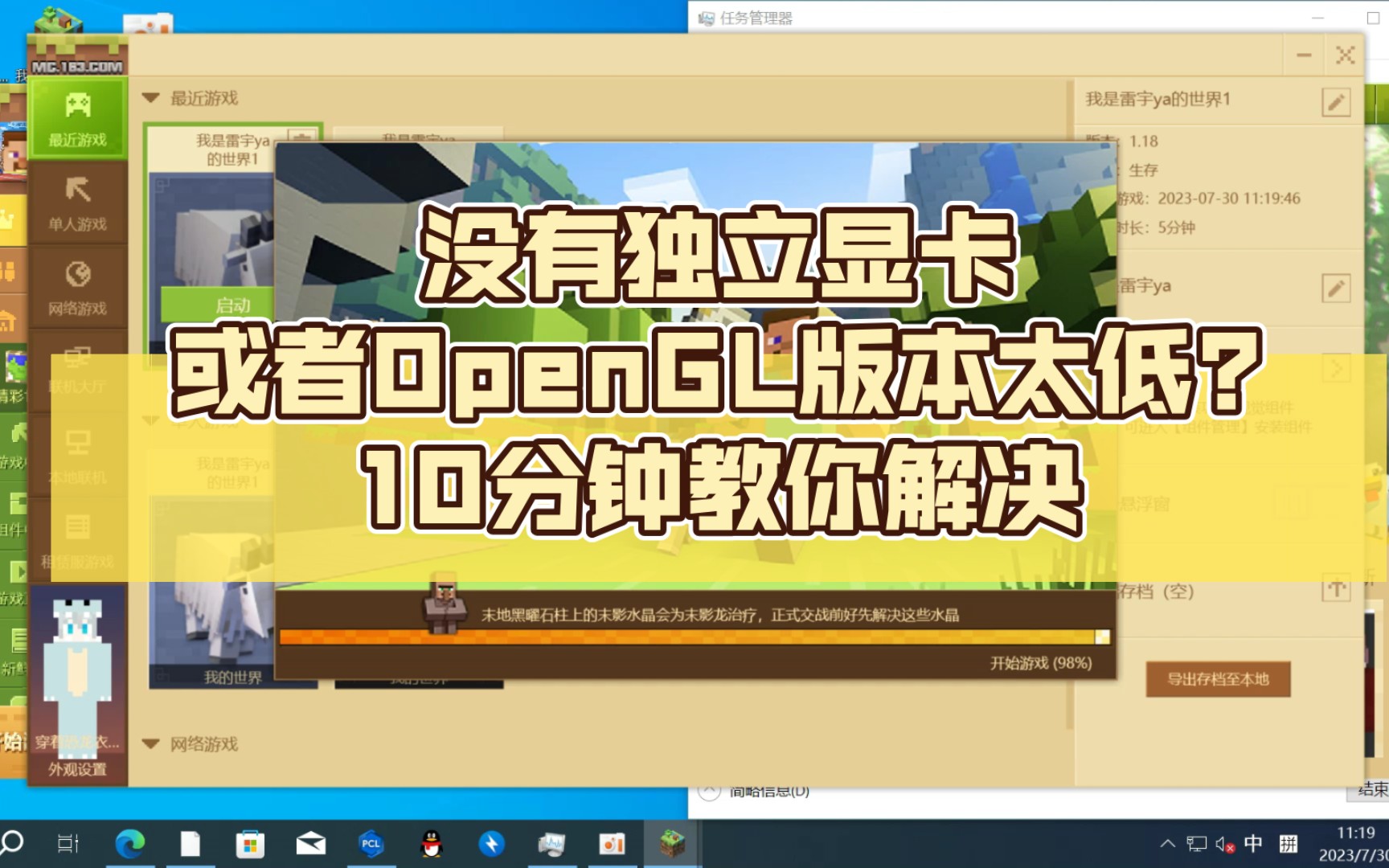Click the 1.18 version value

point(1143,141)
